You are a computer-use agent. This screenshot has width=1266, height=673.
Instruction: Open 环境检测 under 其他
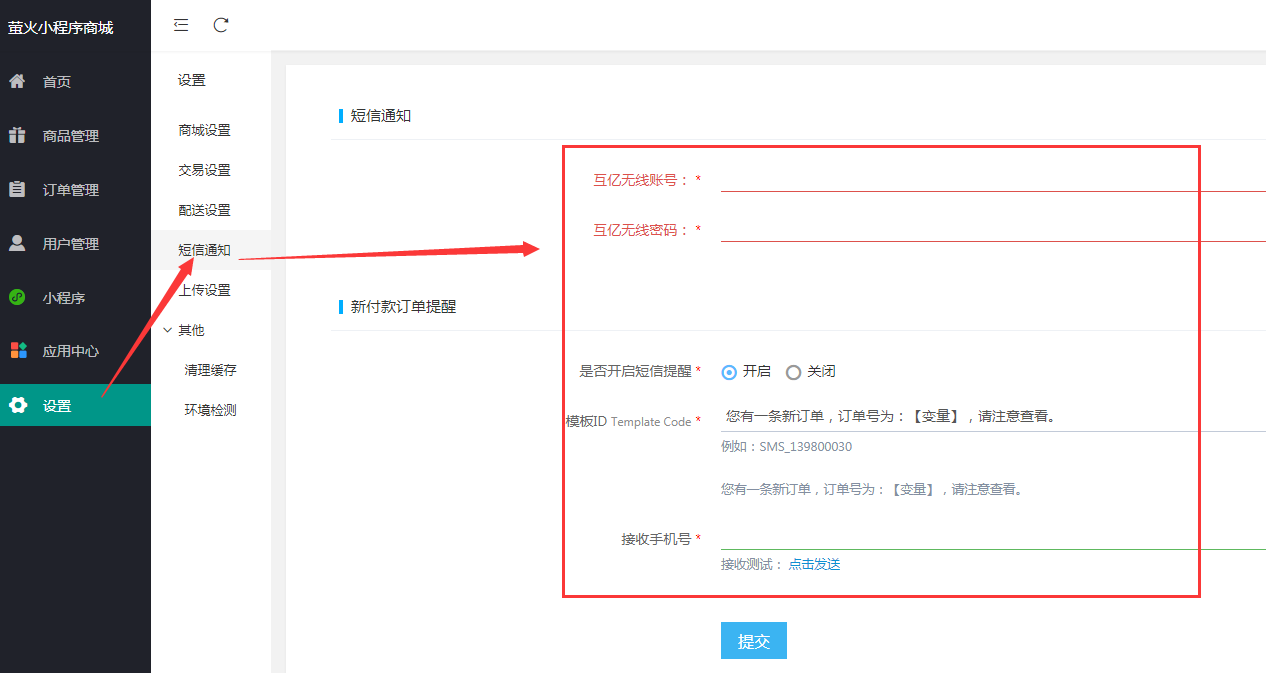[211, 410]
